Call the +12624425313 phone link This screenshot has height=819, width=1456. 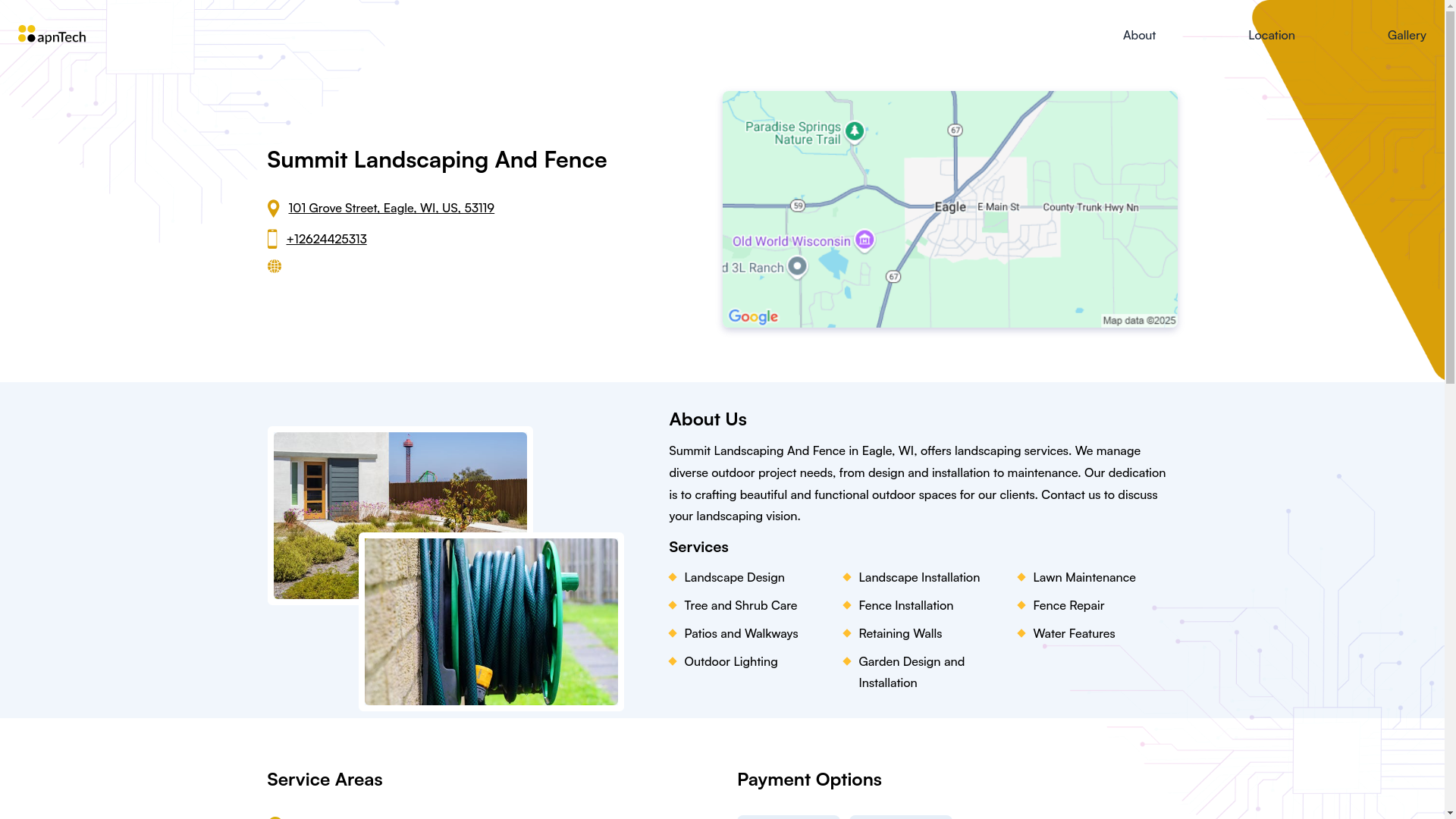327,239
